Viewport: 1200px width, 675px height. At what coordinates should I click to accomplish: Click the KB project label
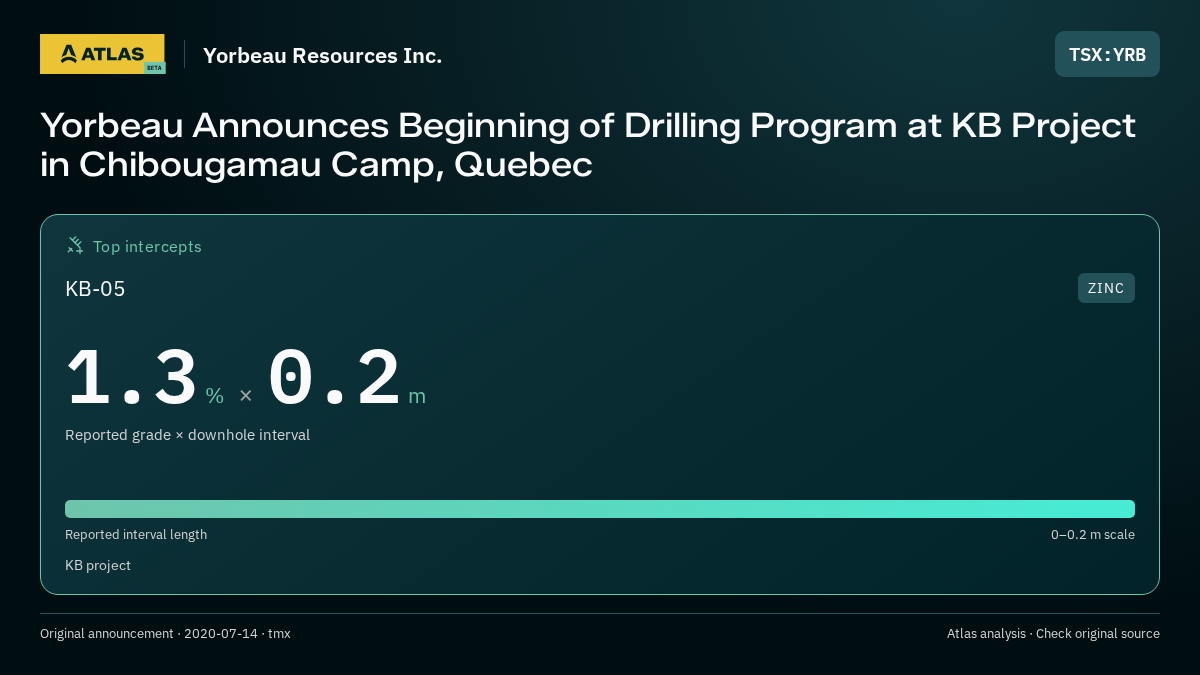tap(98, 566)
